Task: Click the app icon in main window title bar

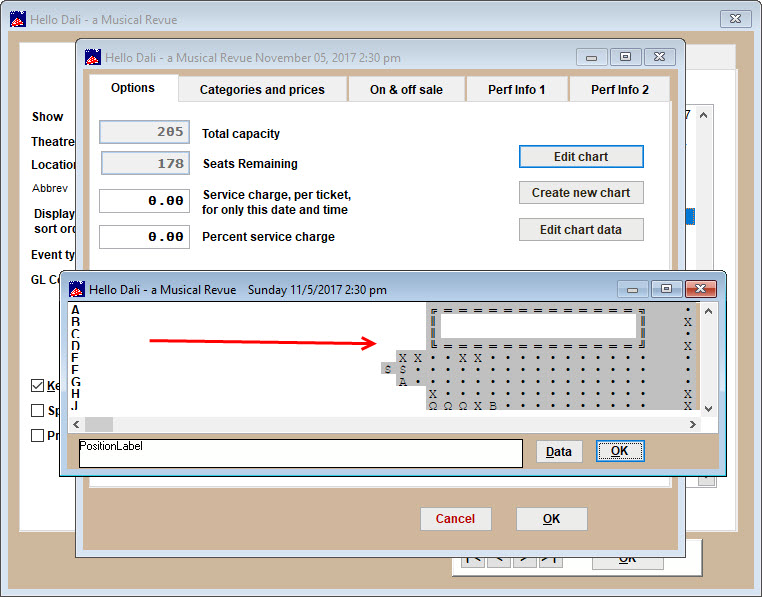Action: [18, 19]
